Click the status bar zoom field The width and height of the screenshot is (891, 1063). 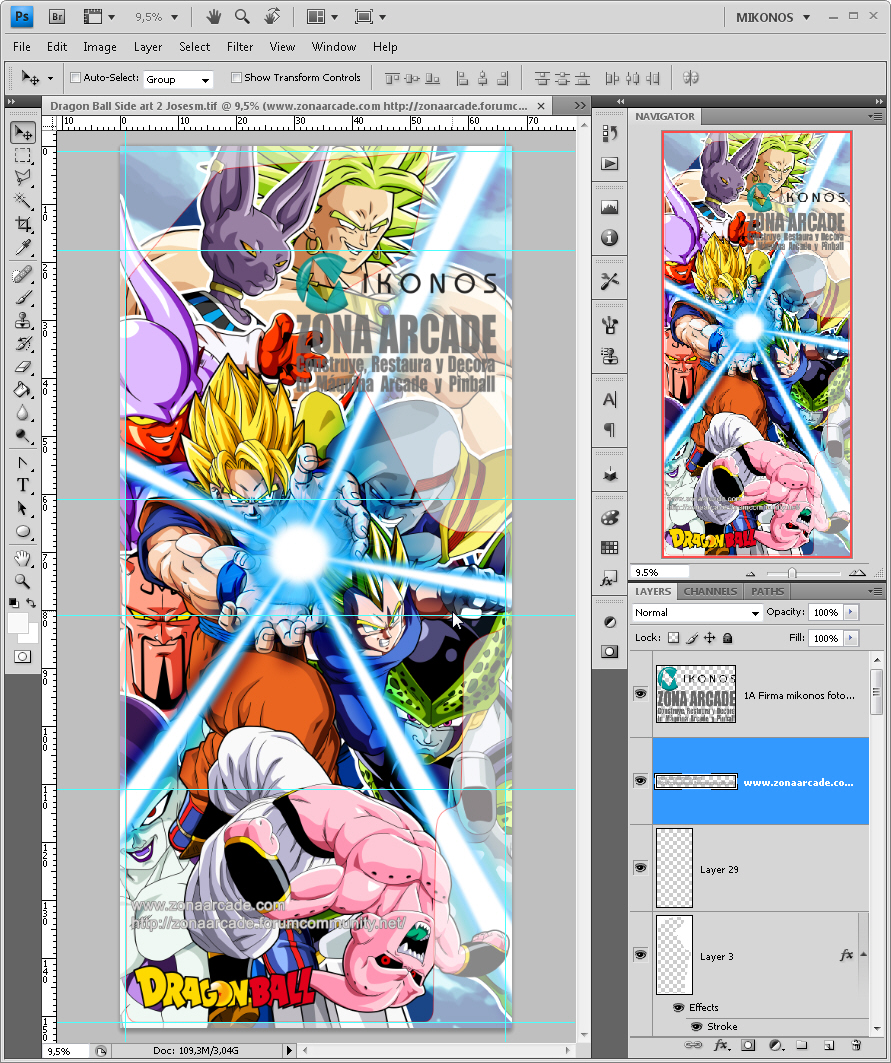point(66,1051)
